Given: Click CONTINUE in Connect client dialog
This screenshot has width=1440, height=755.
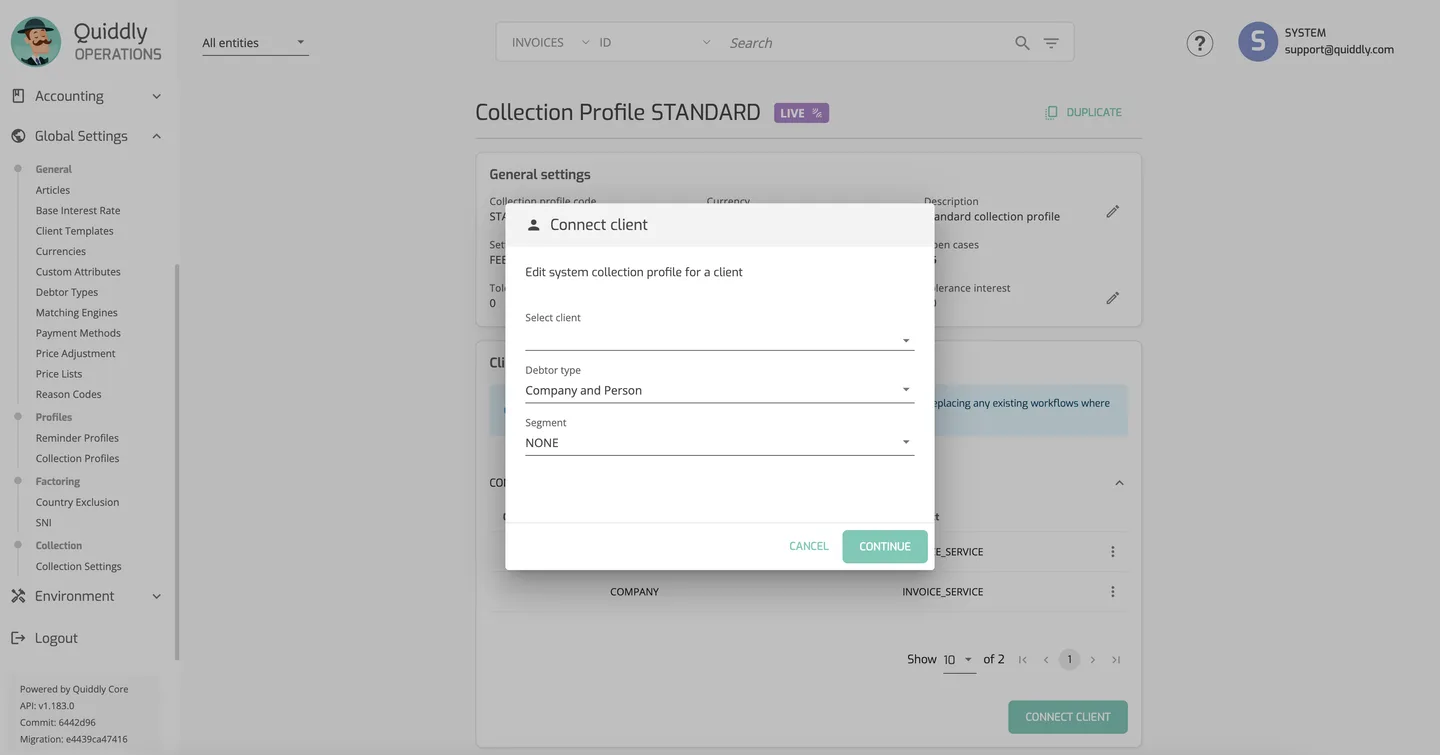Looking at the screenshot, I should click(885, 547).
